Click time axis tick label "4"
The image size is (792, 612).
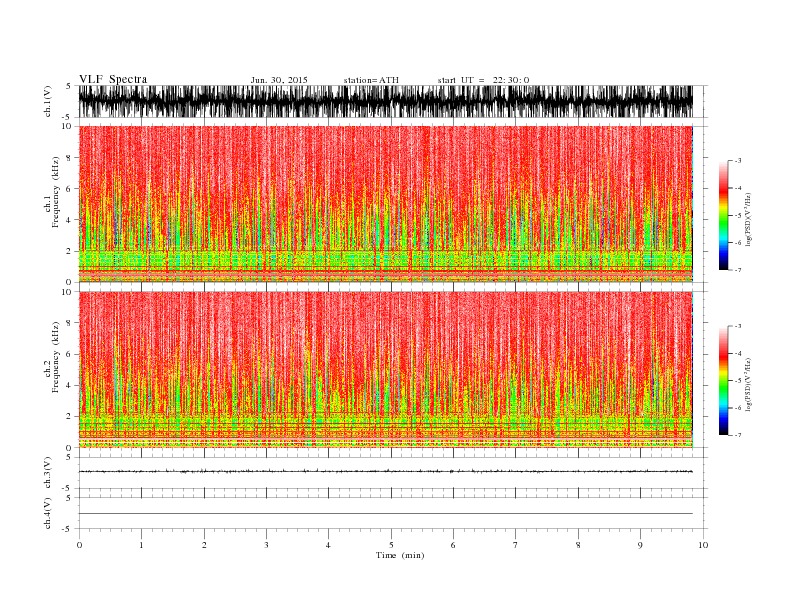(x=328, y=545)
